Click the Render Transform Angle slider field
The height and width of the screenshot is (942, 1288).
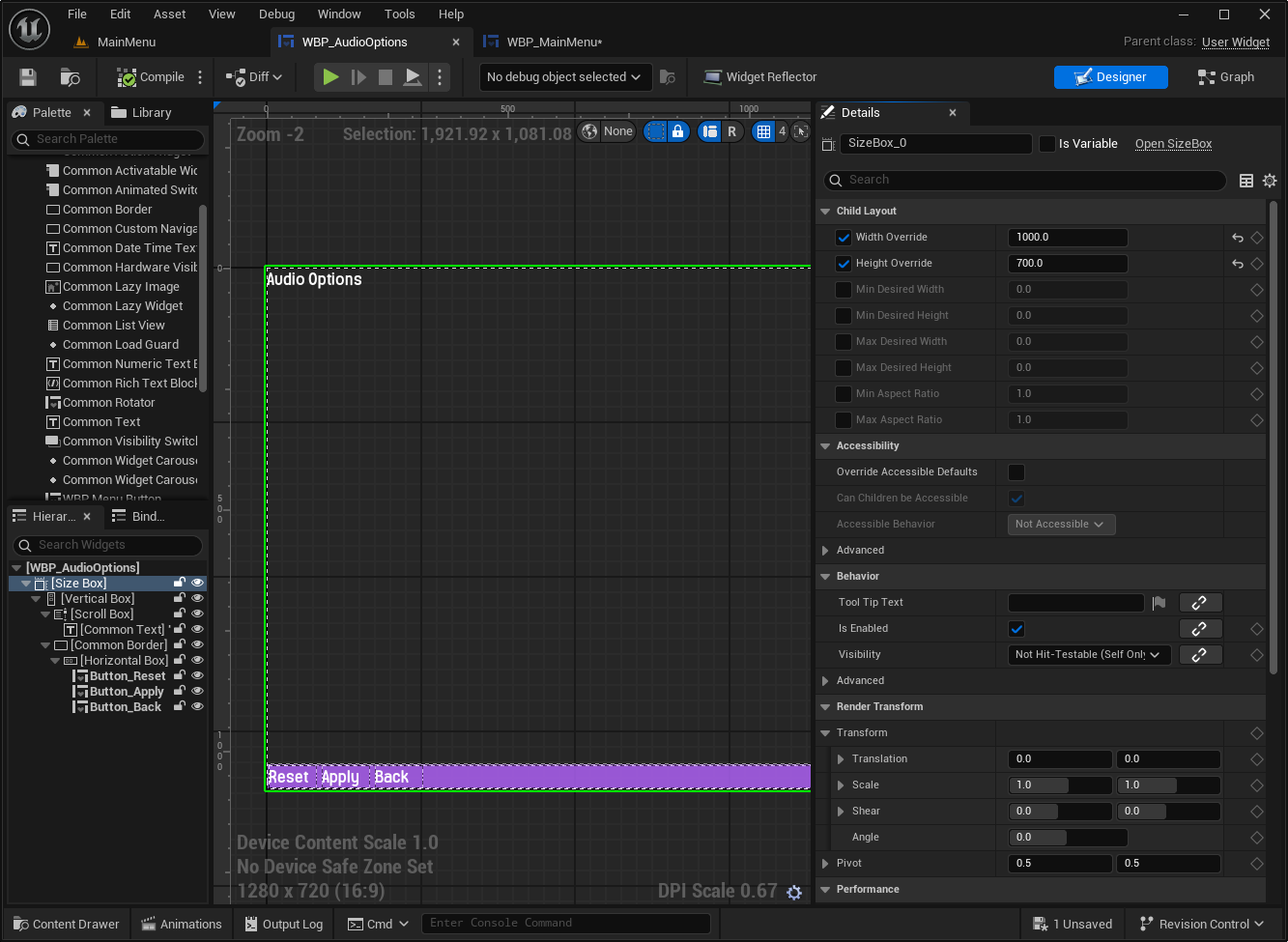(x=1067, y=838)
